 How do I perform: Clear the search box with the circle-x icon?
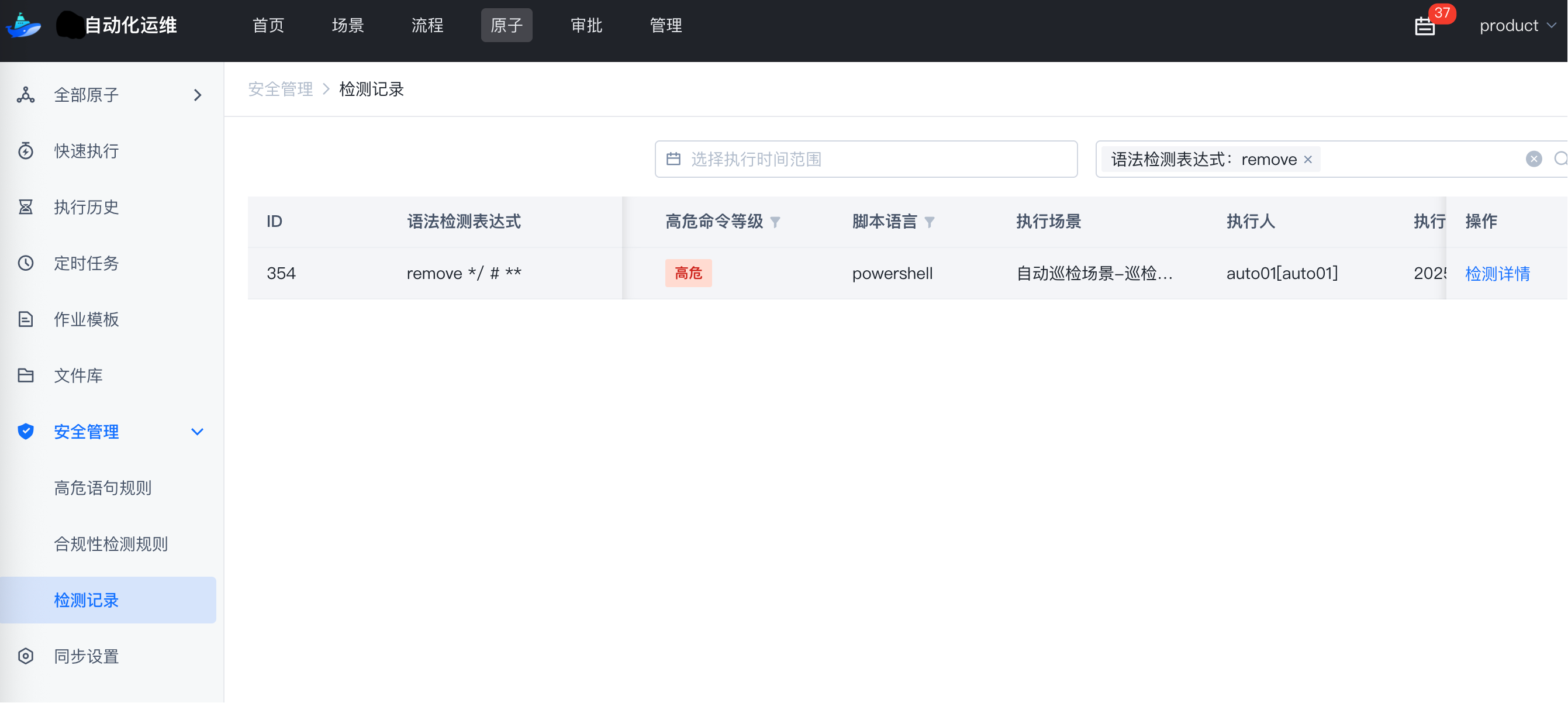(1534, 159)
